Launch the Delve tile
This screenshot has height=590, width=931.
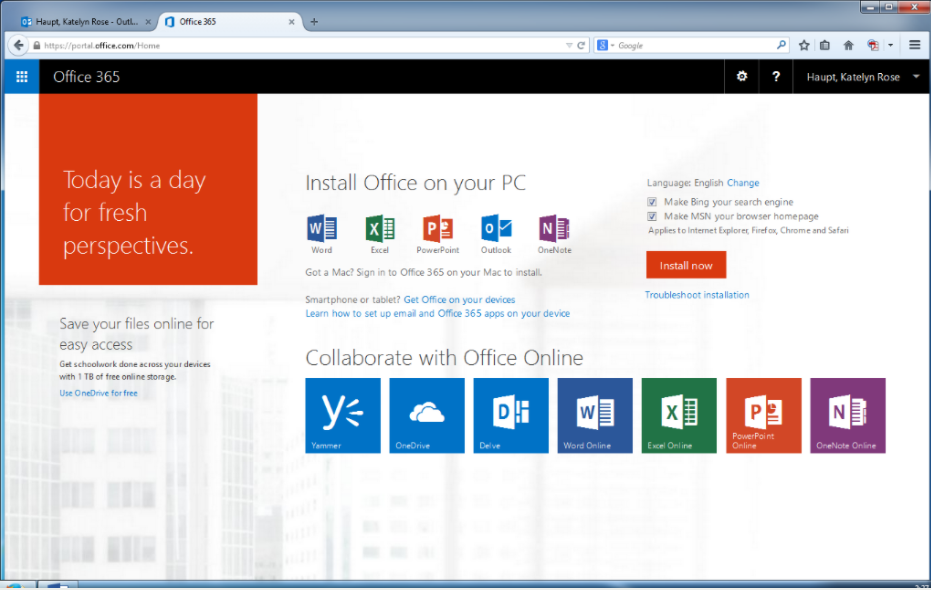point(511,415)
